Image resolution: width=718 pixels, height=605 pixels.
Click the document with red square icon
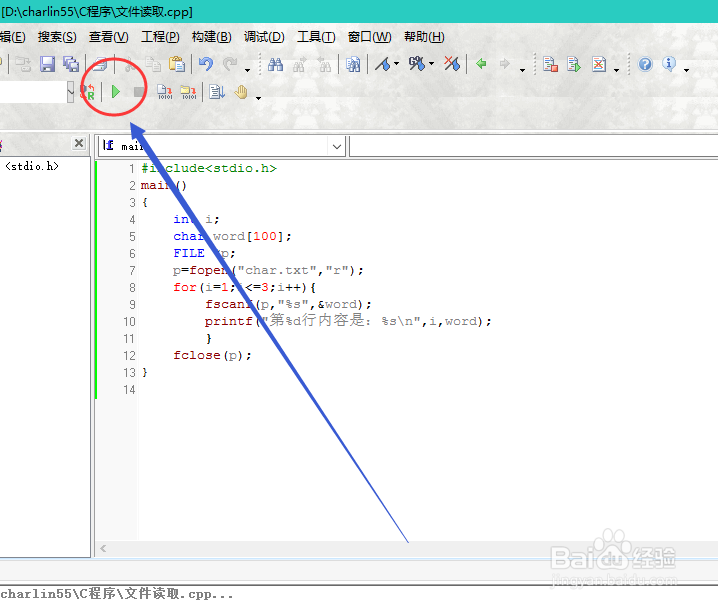[550, 64]
